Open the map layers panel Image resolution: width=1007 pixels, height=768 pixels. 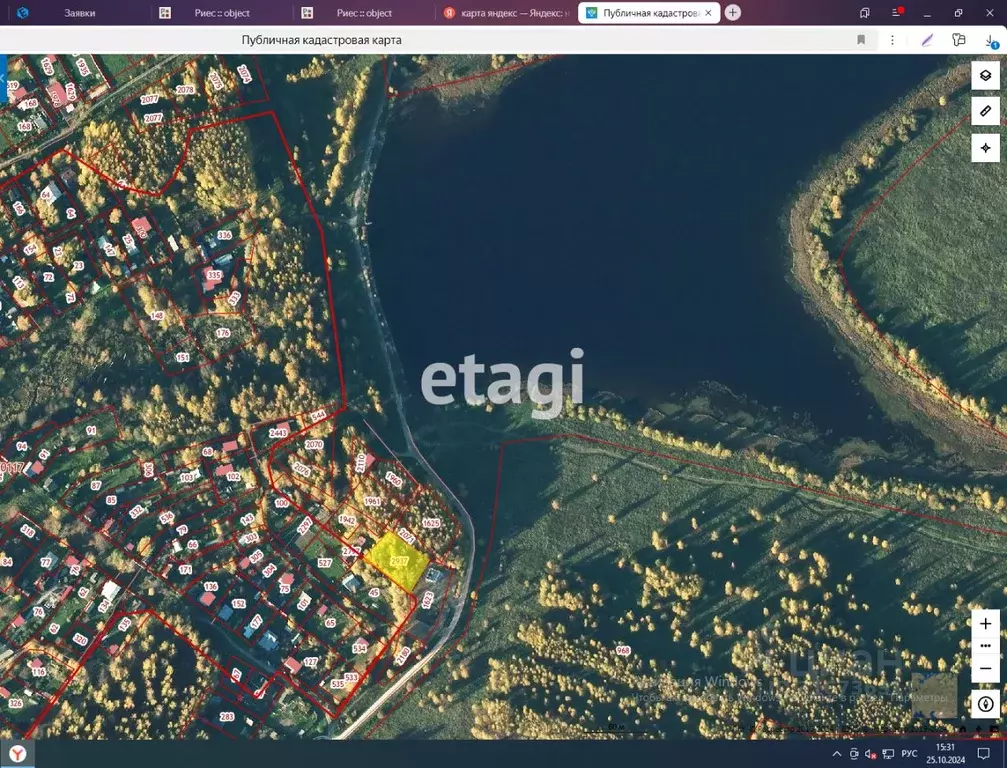pyautogui.click(x=985, y=76)
